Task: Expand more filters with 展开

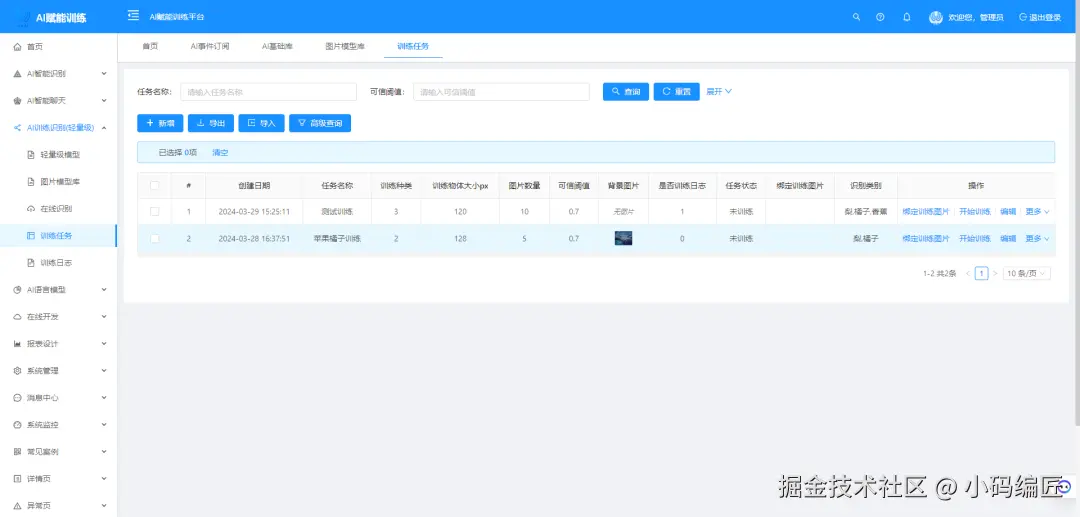Action: point(718,91)
